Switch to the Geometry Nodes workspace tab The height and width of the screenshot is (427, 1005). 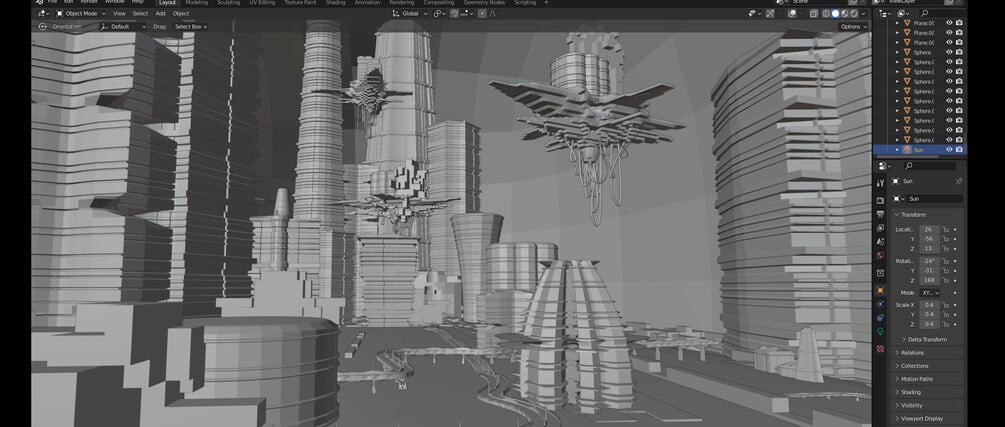tap(484, 3)
